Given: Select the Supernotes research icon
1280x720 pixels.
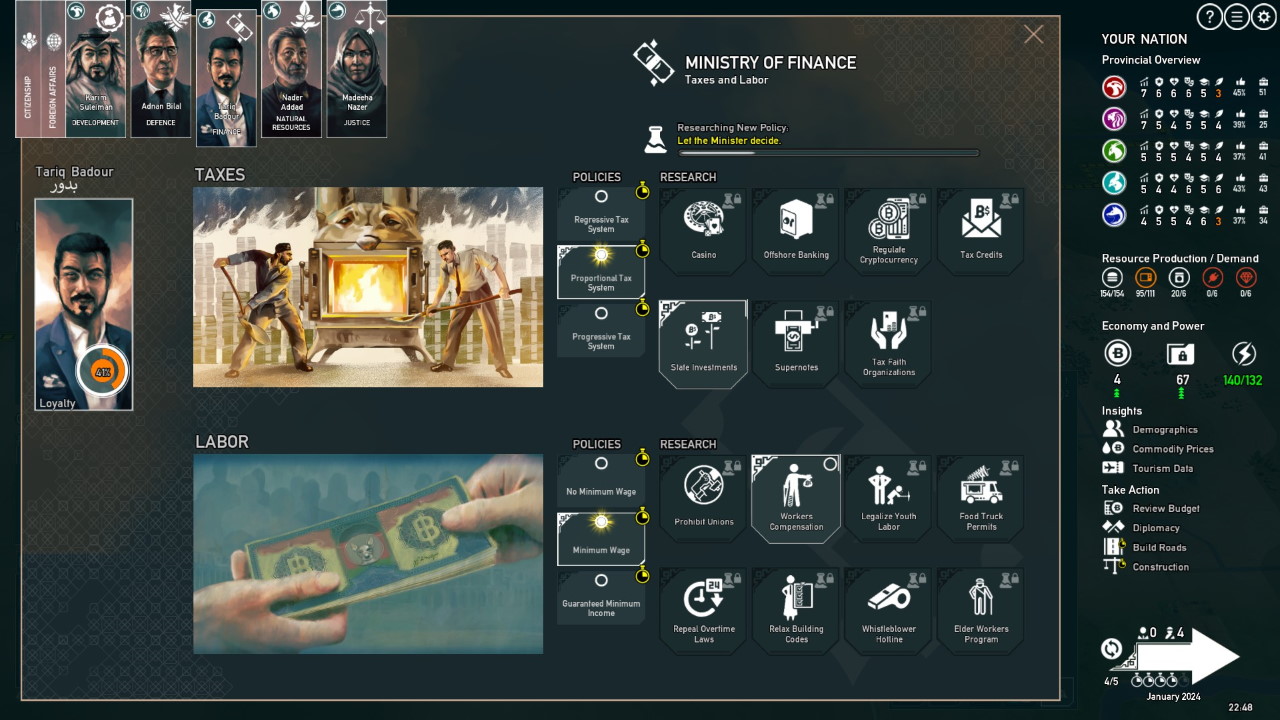Looking at the screenshot, I should 796,342.
